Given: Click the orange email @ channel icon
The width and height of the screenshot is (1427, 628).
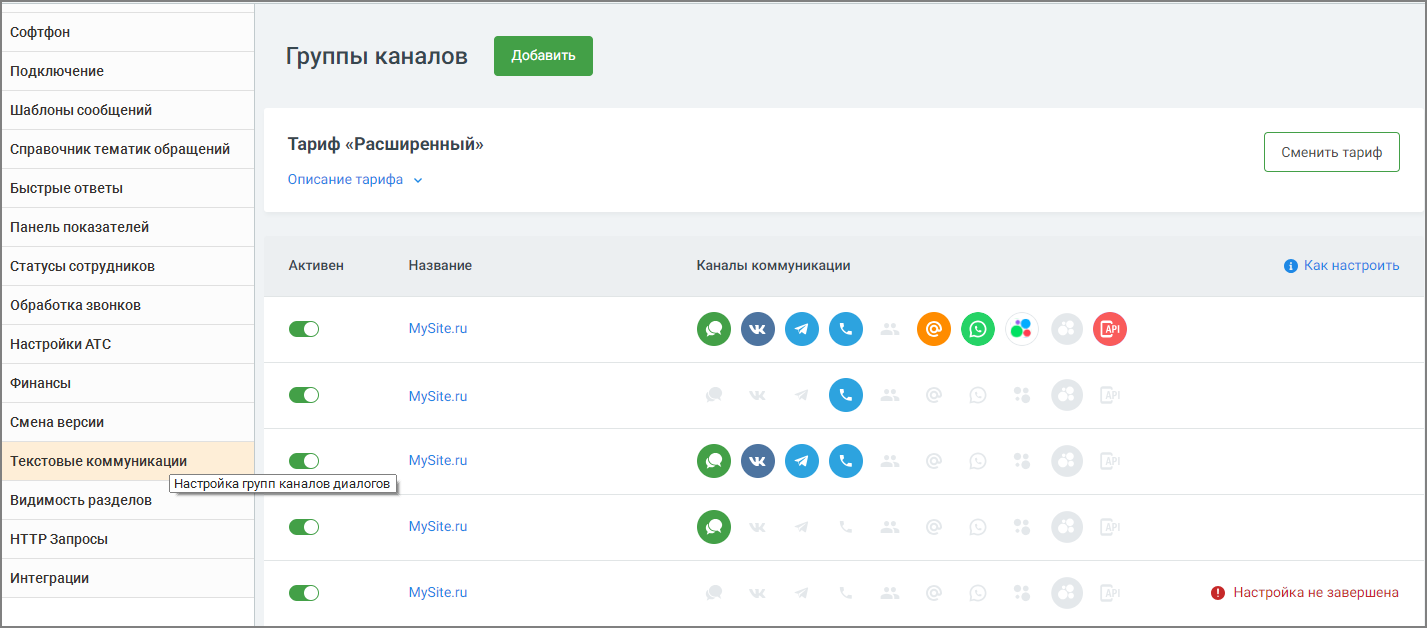Looking at the screenshot, I should pos(934,329).
